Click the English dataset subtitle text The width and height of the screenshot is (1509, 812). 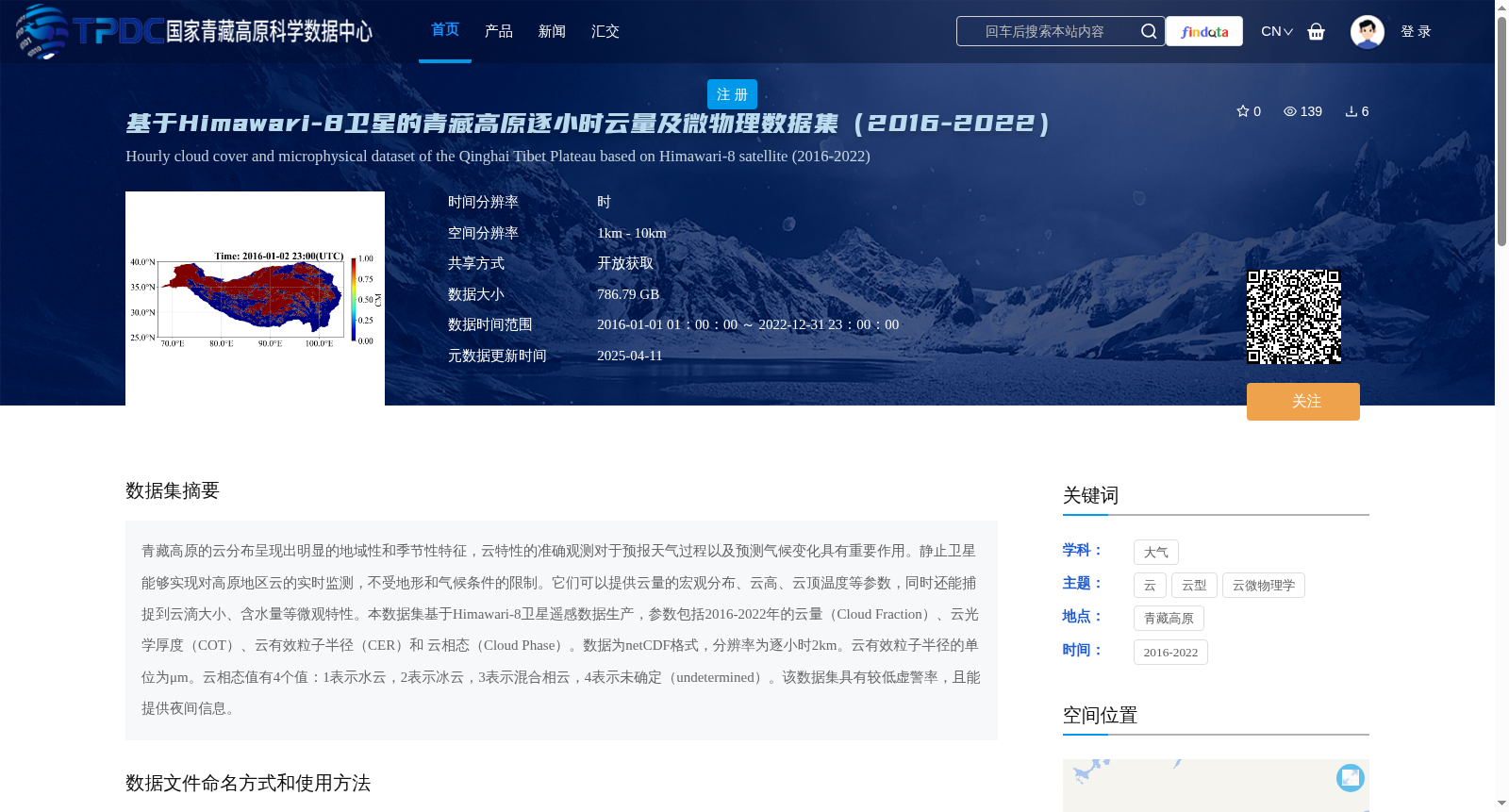[x=498, y=156]
